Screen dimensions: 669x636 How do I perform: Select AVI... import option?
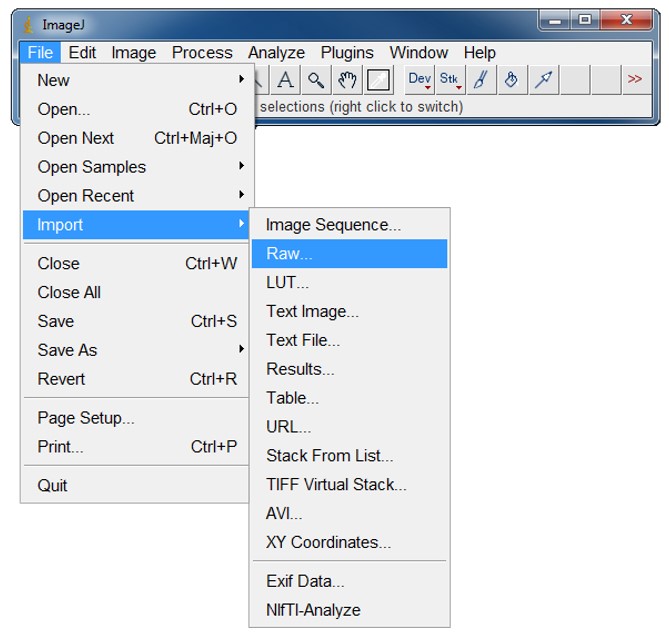click(x=349, y=514)
